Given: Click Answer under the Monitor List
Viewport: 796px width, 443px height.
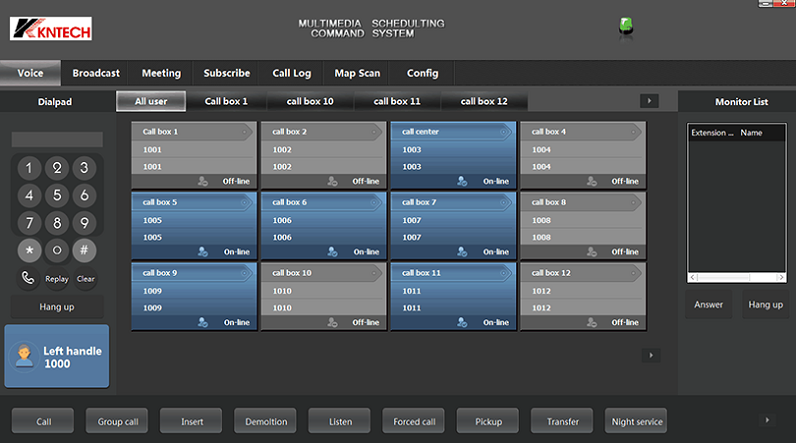Looking at the screenshot, I should coord(708,305).
